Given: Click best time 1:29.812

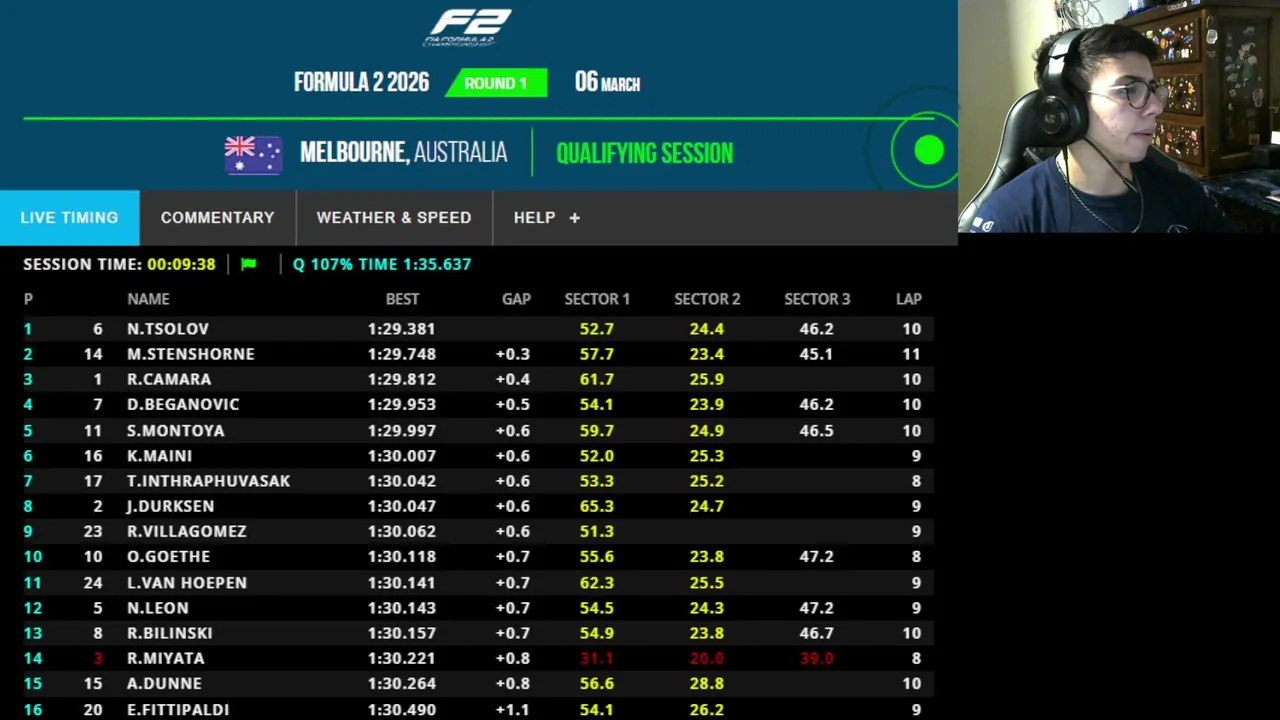Looking at the screenshot, I should 401,379.
